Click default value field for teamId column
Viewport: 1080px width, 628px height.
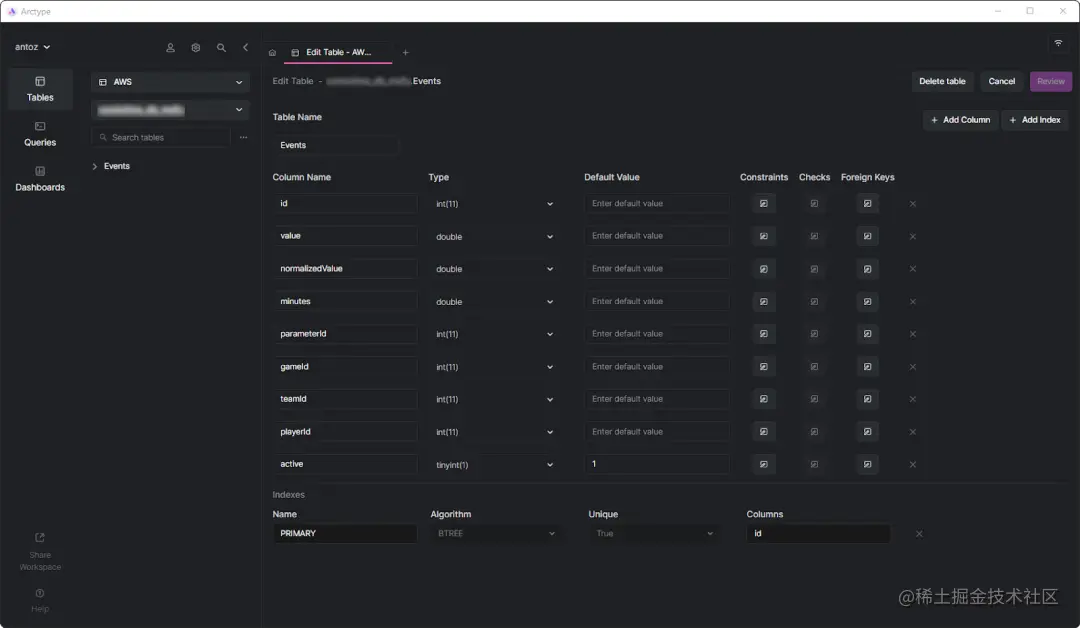[656, 399]
